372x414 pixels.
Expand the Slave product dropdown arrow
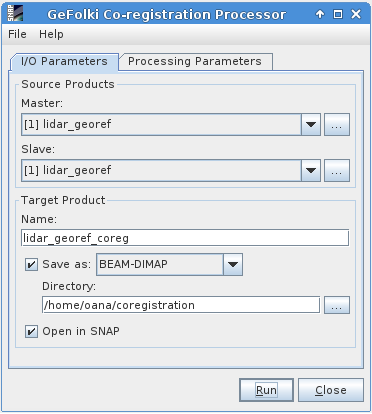click(311, 171)
